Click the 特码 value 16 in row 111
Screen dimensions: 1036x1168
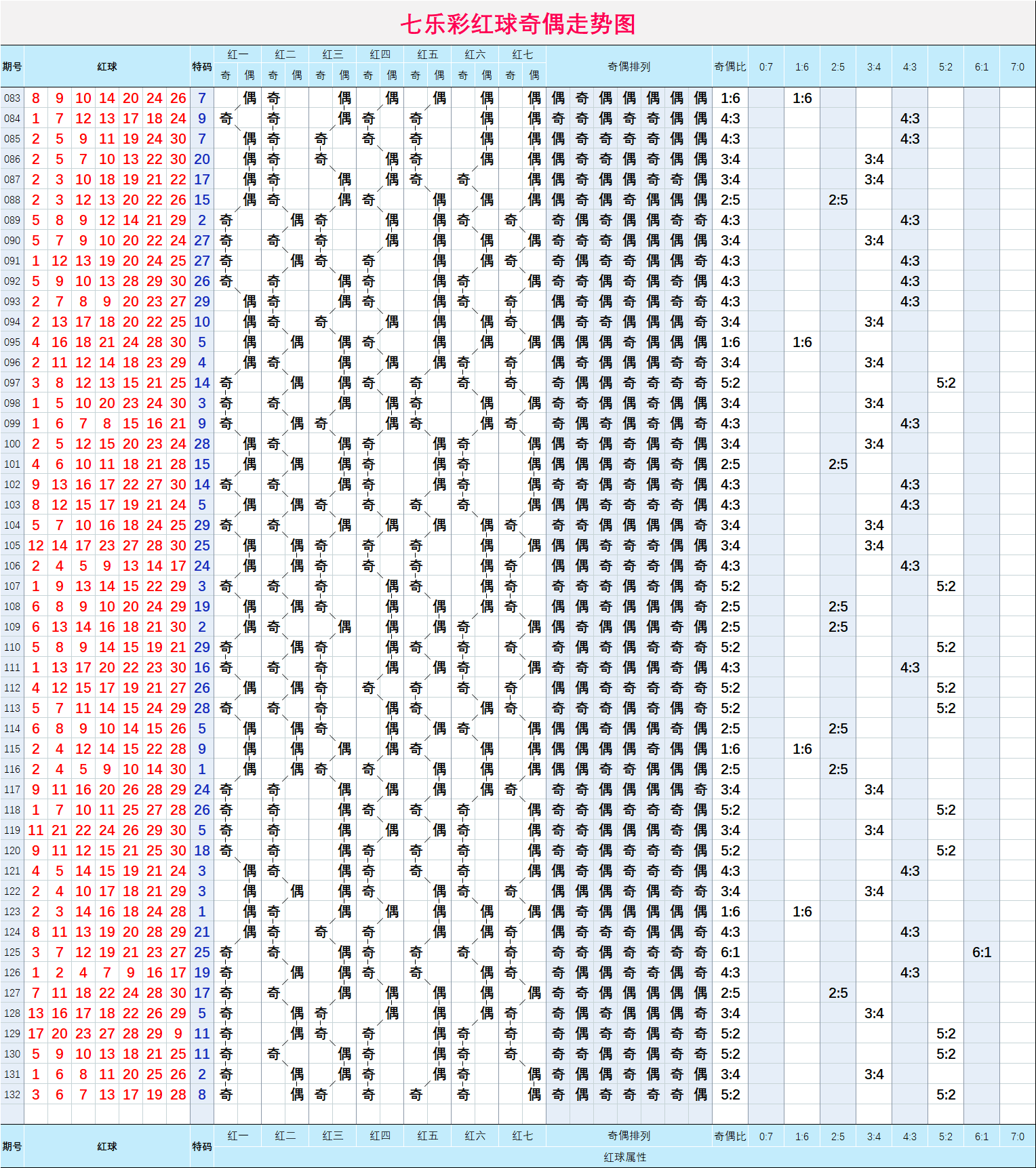(x=202, y=668)
